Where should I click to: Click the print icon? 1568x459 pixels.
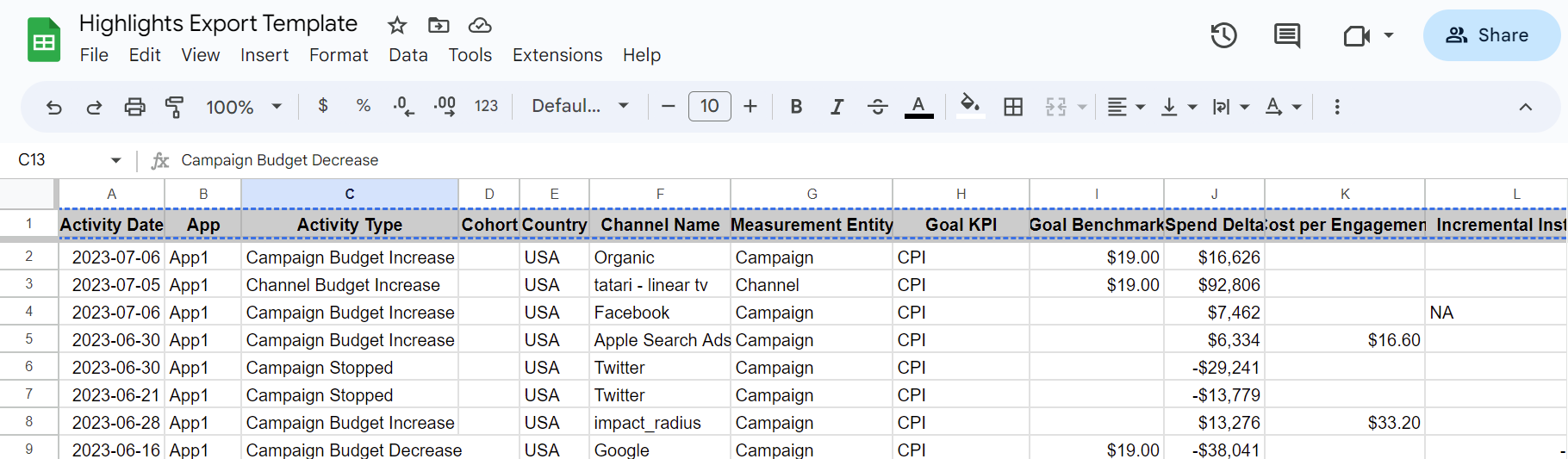[134, 107]
